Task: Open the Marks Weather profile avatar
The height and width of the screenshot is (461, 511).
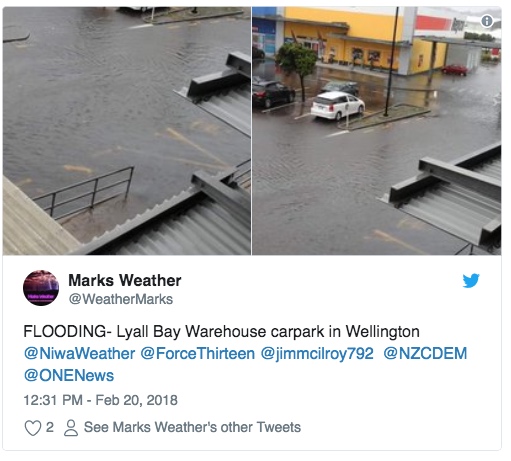Action: click(x=41, y=288)
